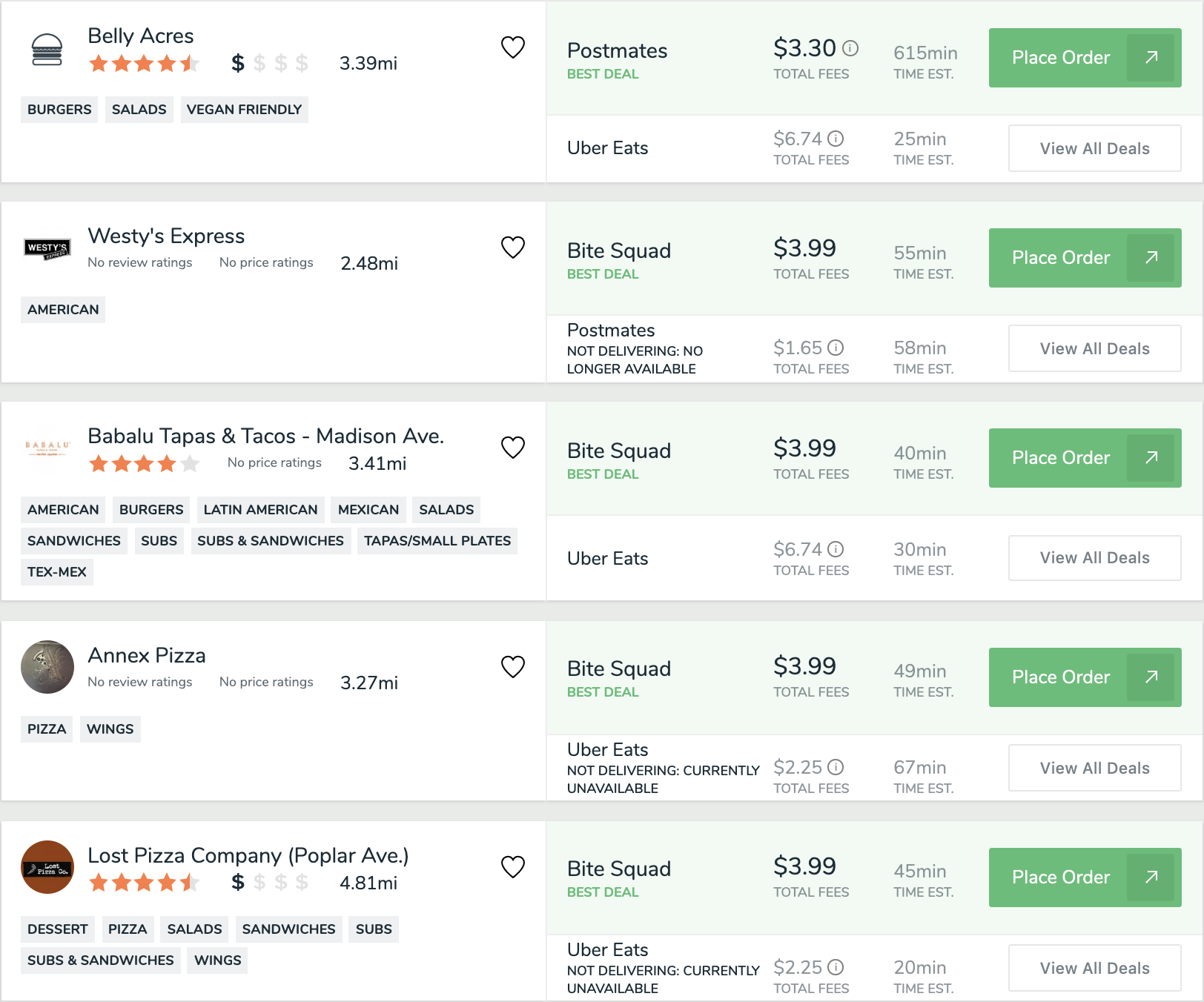Select VEGAN FRIENDLY tag on Belly Acres
Viewport: 1204px width, 1002px height.
coord(244,110)
